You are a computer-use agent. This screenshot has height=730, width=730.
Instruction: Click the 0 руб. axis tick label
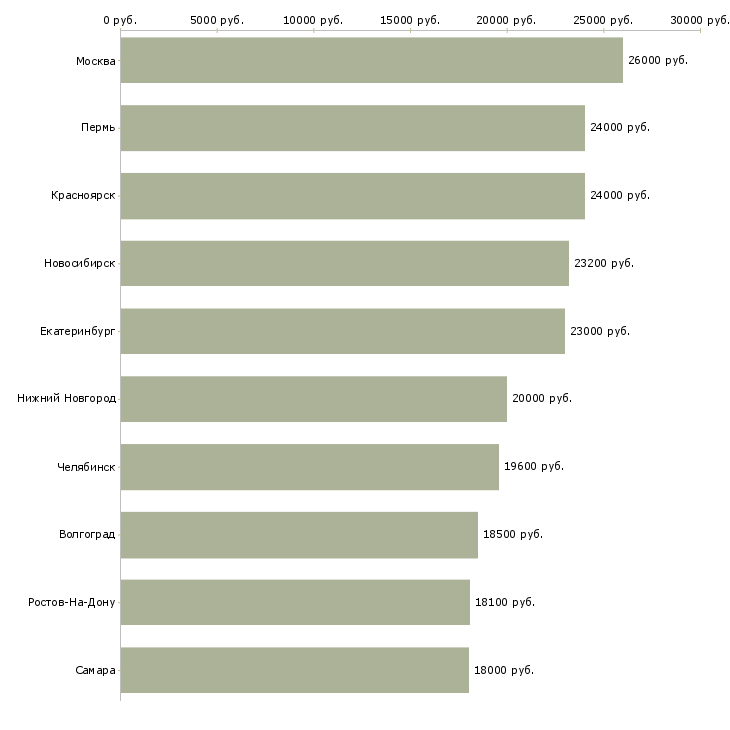tap(120, 20)
